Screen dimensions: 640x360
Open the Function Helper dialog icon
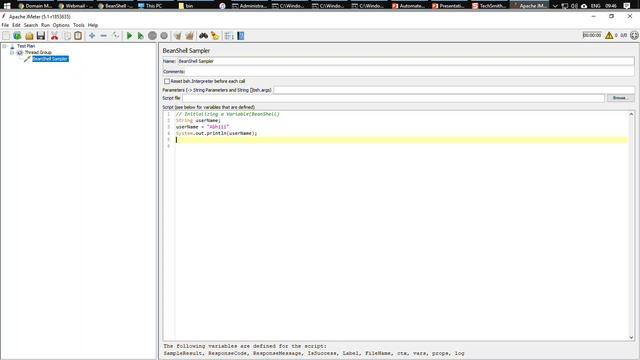tap(229, 36)
